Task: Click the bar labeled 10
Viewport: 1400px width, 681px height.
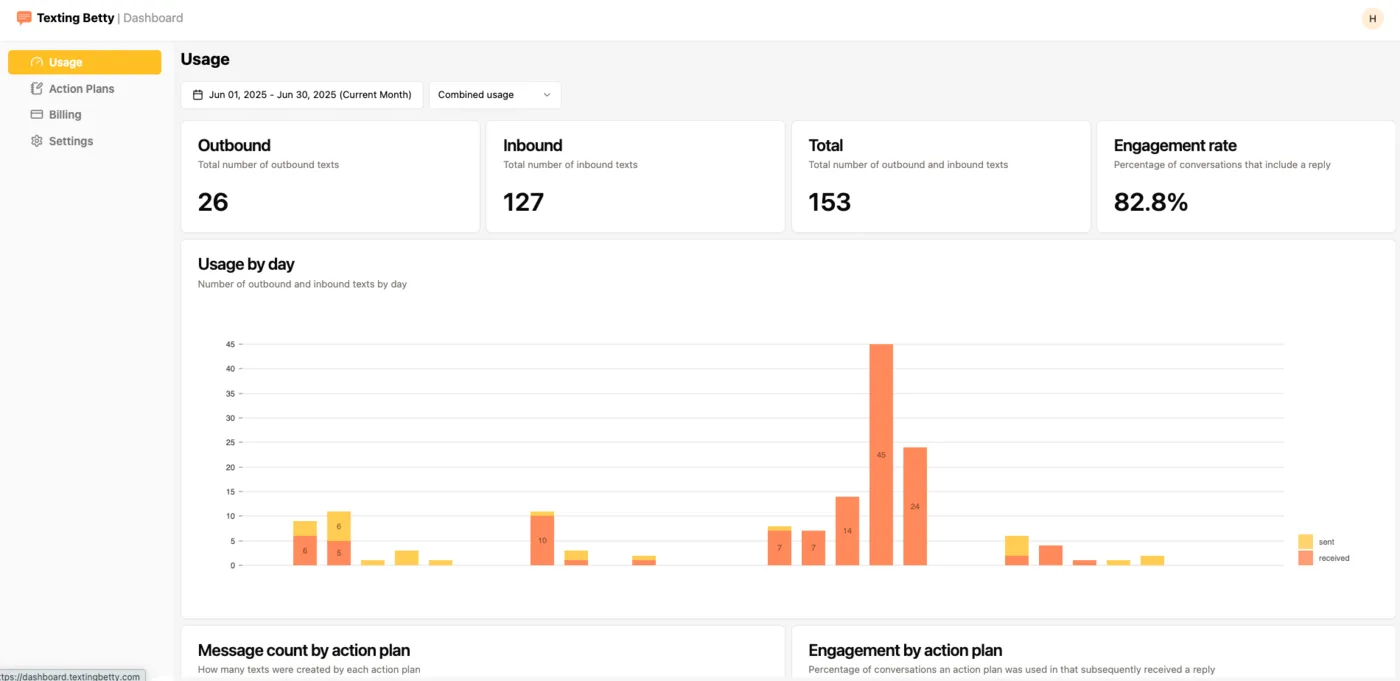Action: pos(542,540)
